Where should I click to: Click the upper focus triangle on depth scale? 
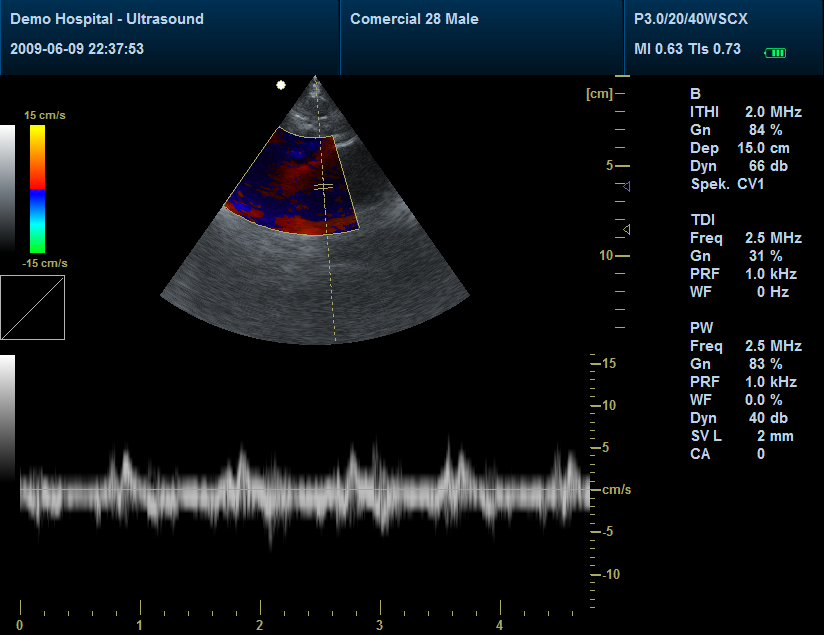pyautogui.click(x=624, y=186)
